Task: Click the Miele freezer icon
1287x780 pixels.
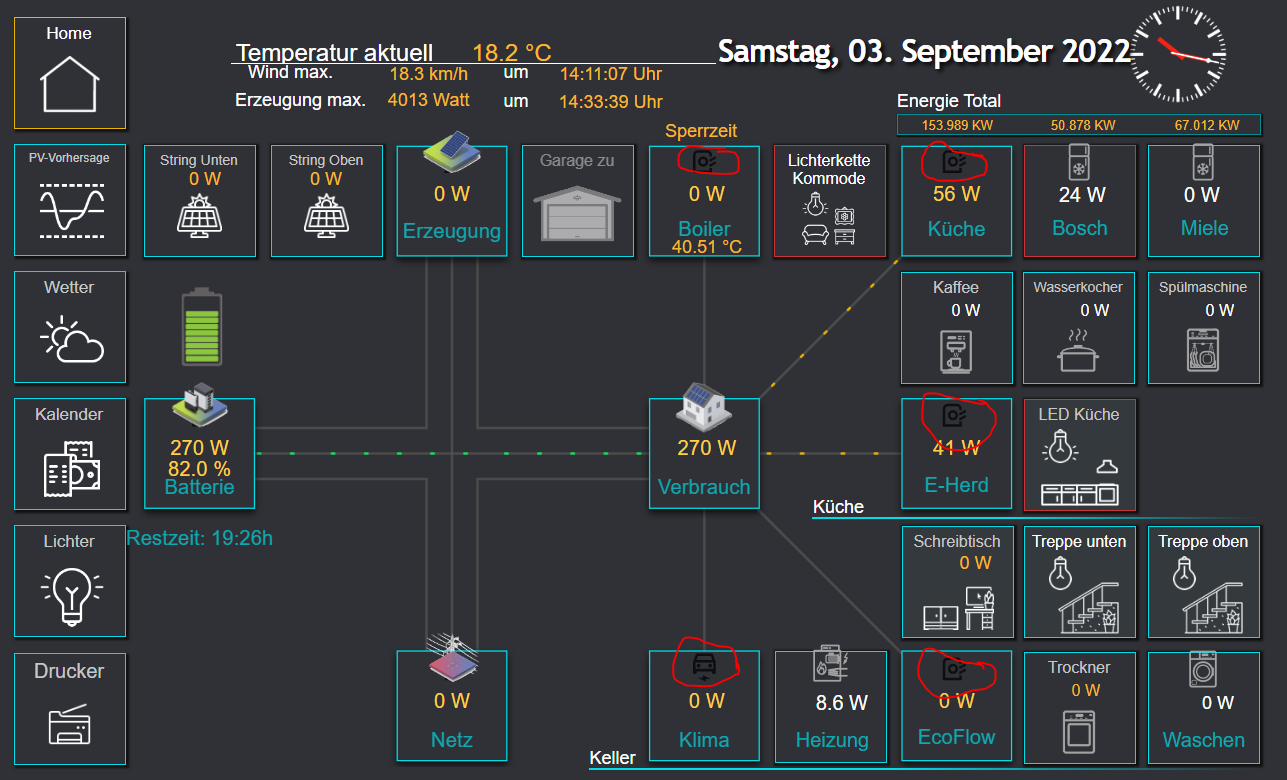Action: [x=1204, y=163]
